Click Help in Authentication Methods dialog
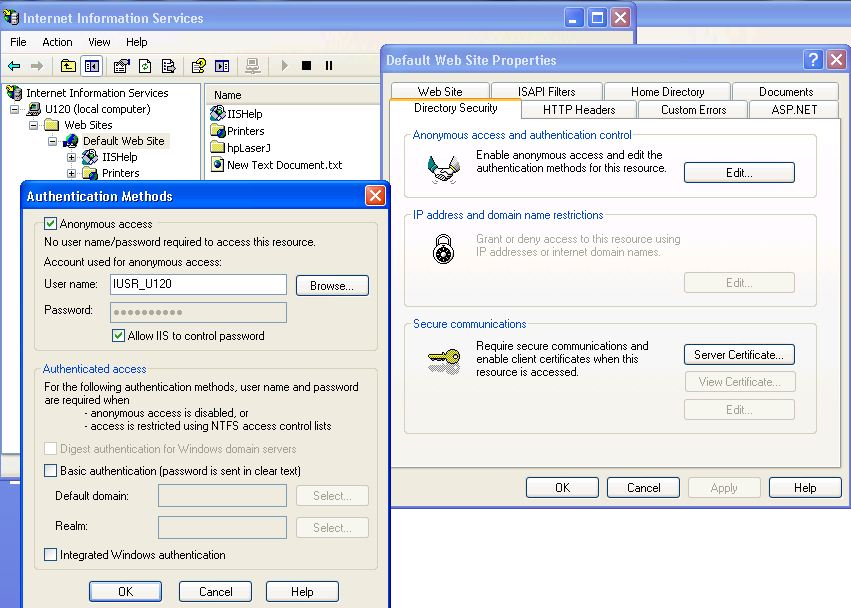This screenshot has width=851, height=608. coord(302,591)
